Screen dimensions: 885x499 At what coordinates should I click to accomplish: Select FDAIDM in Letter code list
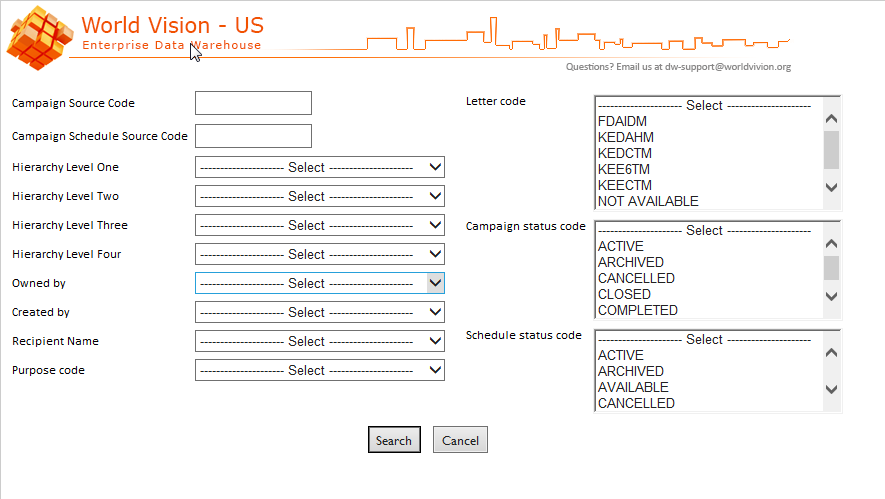(x=709, y=121)
